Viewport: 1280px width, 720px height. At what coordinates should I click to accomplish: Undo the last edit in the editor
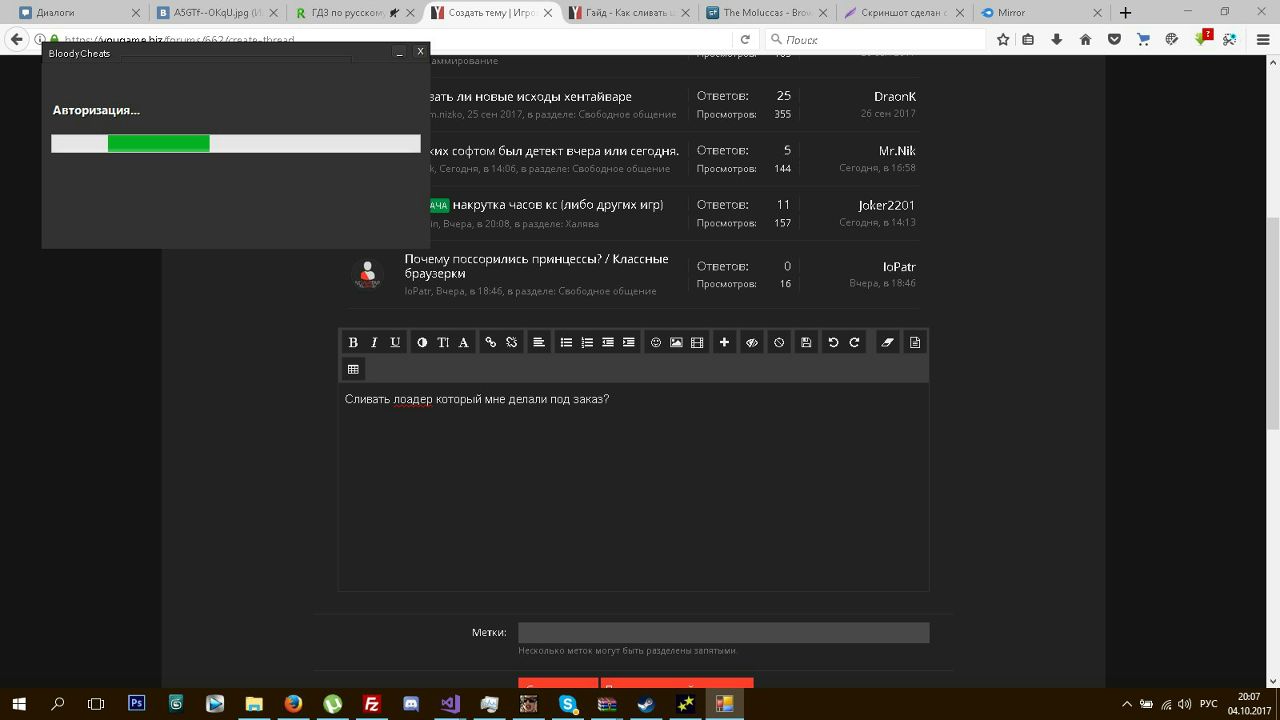pos(833,342)
